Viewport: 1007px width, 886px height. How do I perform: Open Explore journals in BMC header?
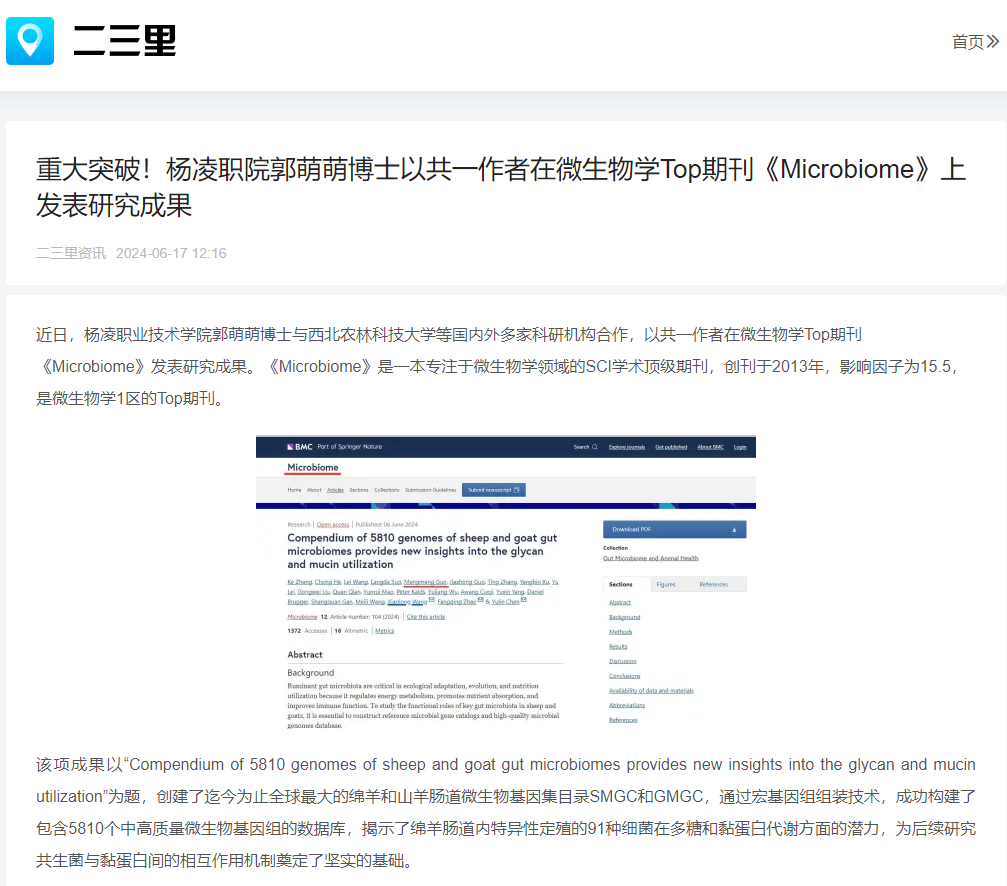point(627,447)
